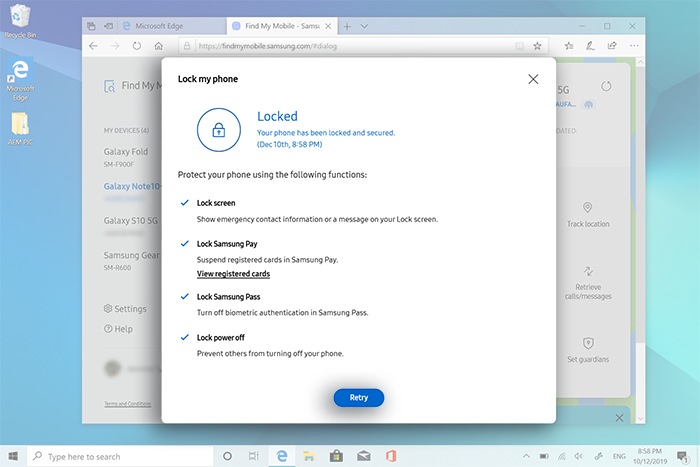This screenshot has height=467, width=700.
Task: Open the Favorites hub icon
Action: click(x=569, y=46)
